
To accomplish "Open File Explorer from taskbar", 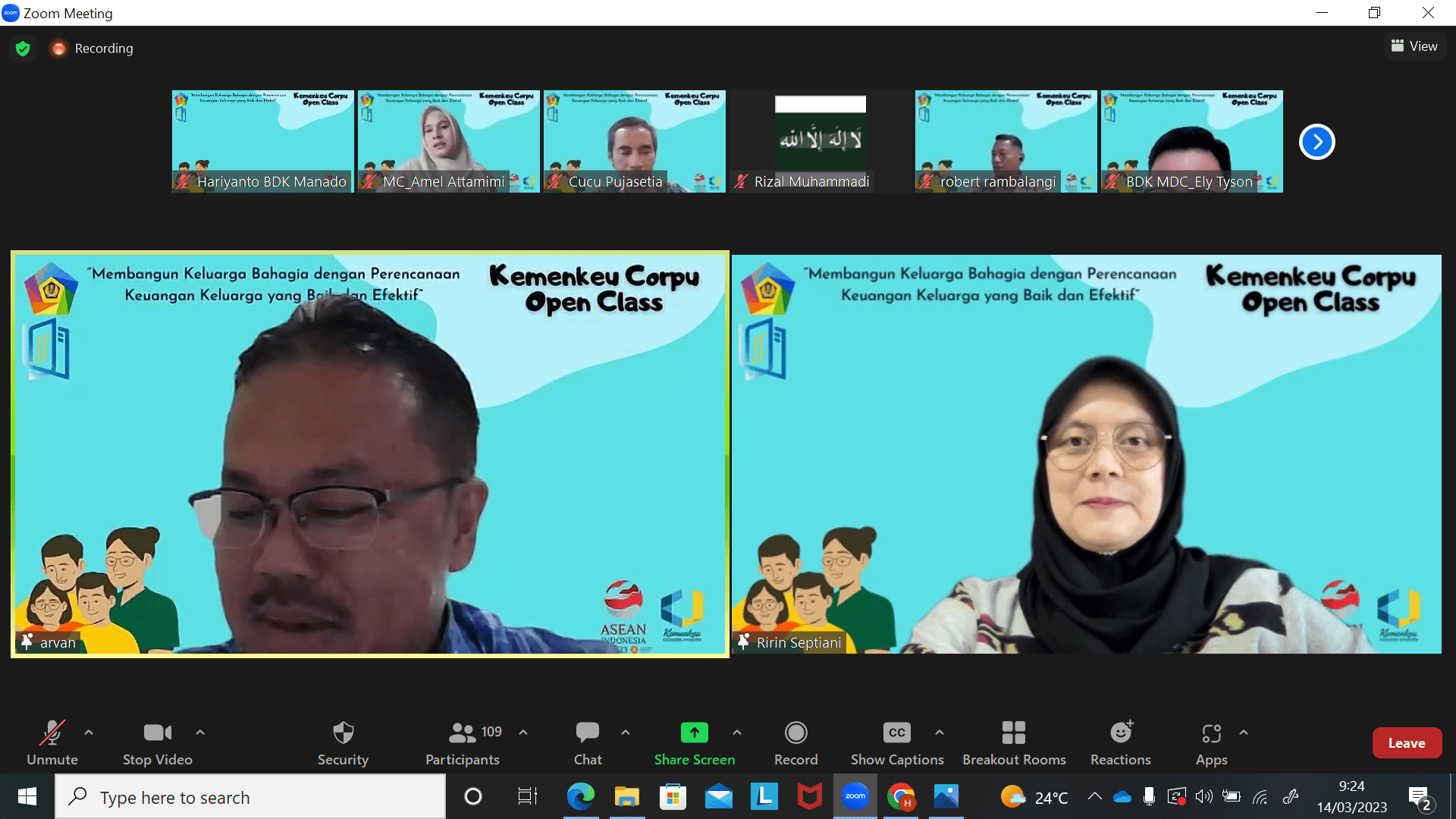I will point(627,797).
